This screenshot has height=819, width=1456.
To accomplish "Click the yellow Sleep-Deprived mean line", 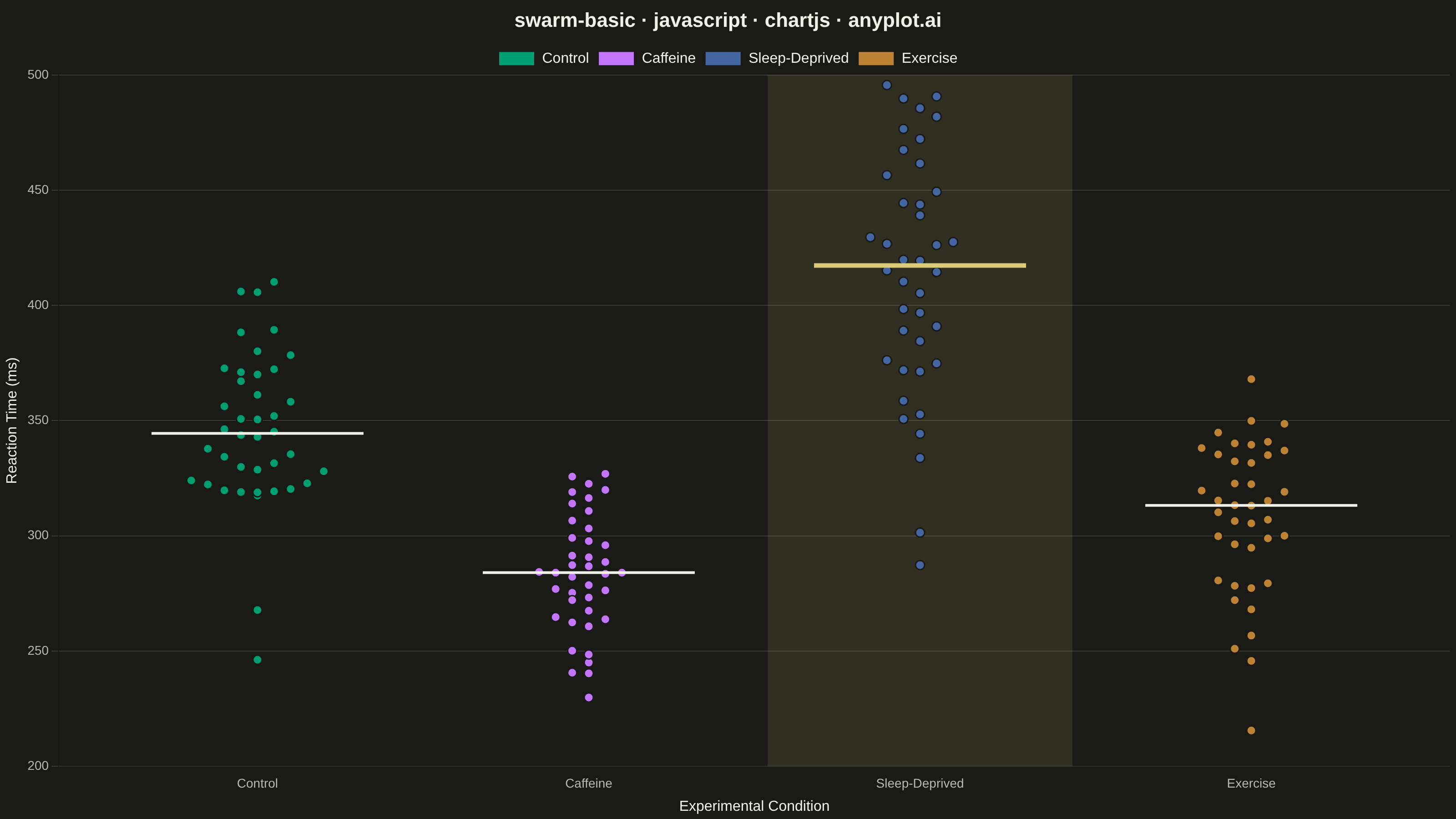I will point(920,265).
